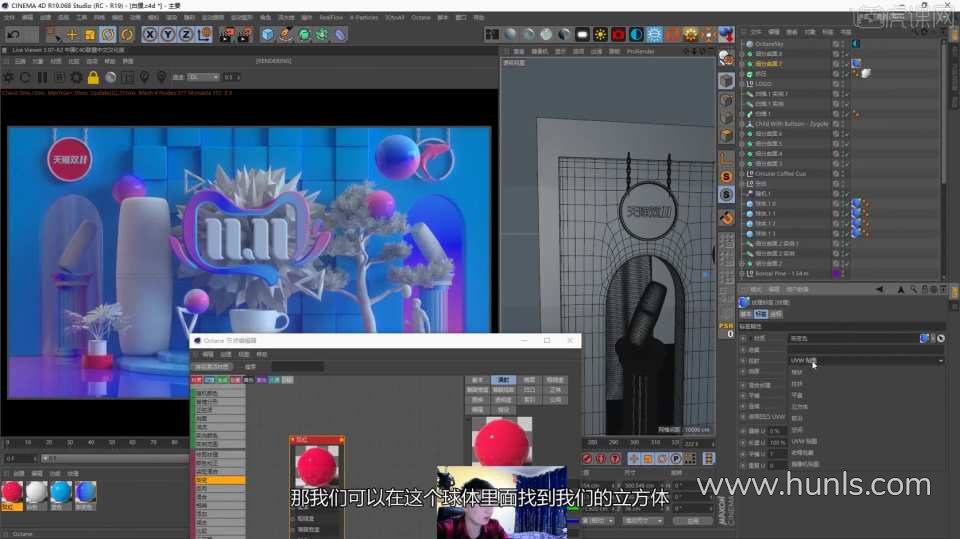This screenshot has width=960, height=539.
Task: Click the circled P parameter key icon
Action: (x=675, y=458)
